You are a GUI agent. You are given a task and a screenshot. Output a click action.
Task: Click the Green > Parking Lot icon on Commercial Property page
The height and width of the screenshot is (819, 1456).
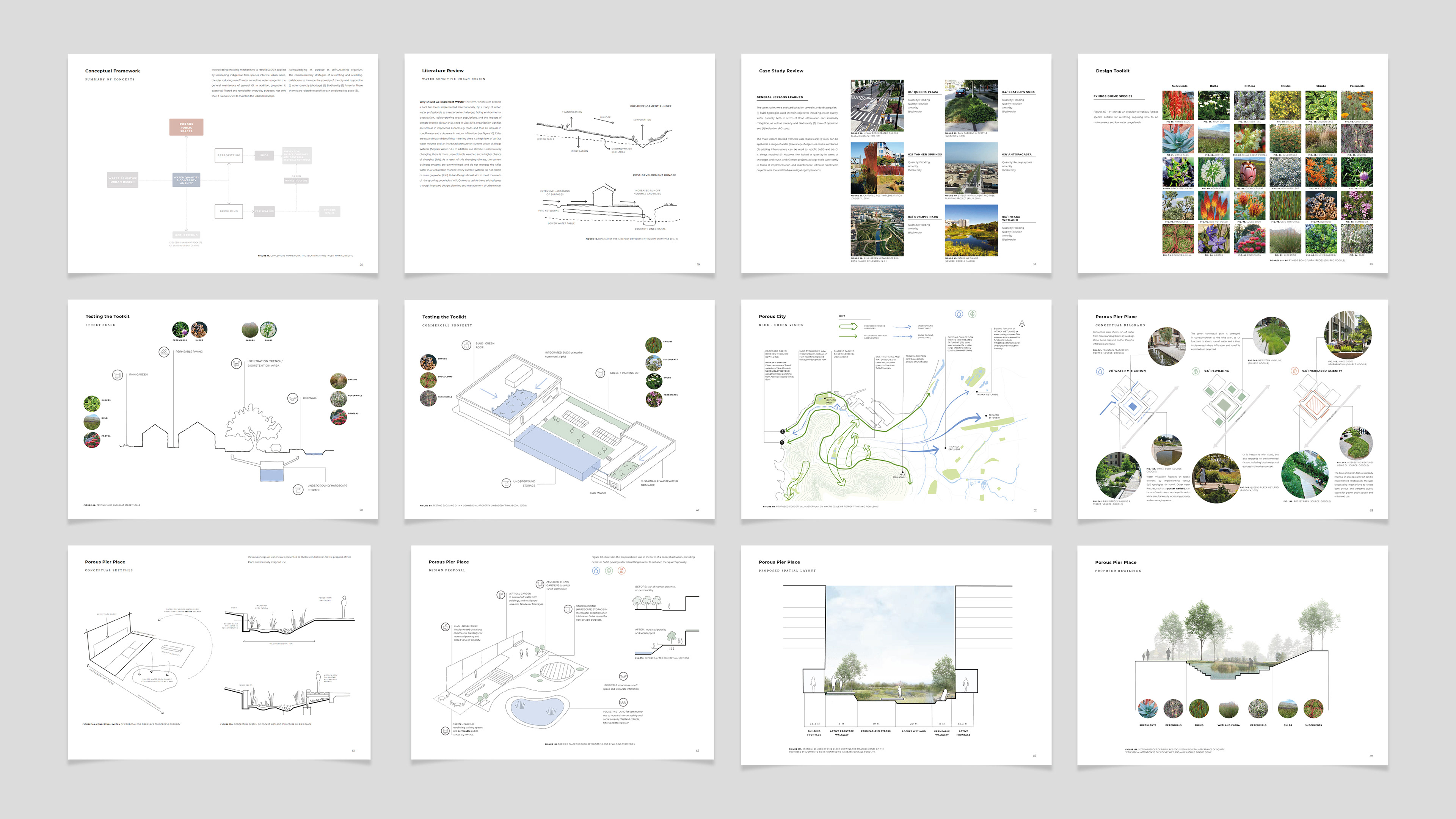coord(600,373)
